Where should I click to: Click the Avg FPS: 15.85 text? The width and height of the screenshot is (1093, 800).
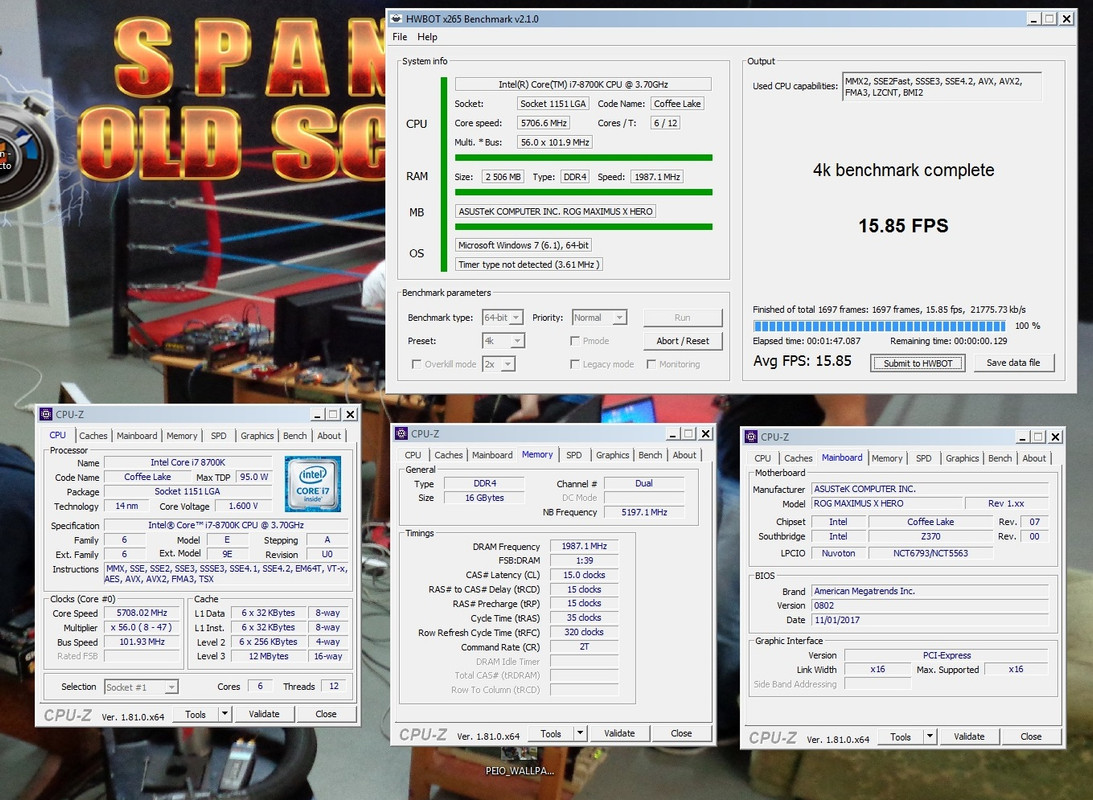[802, 361]
